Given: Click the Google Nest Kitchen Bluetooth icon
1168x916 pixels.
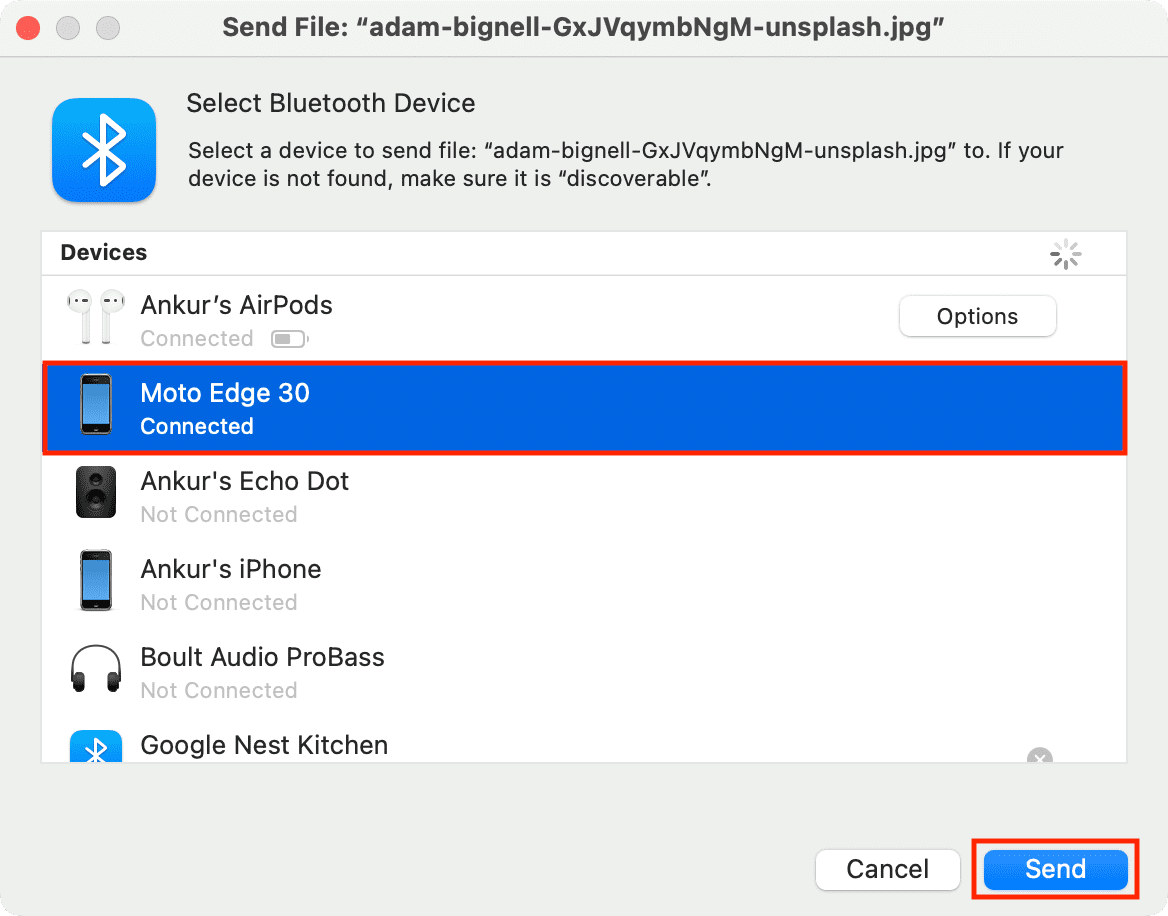Looking at the screenshot, I should 96,748.
